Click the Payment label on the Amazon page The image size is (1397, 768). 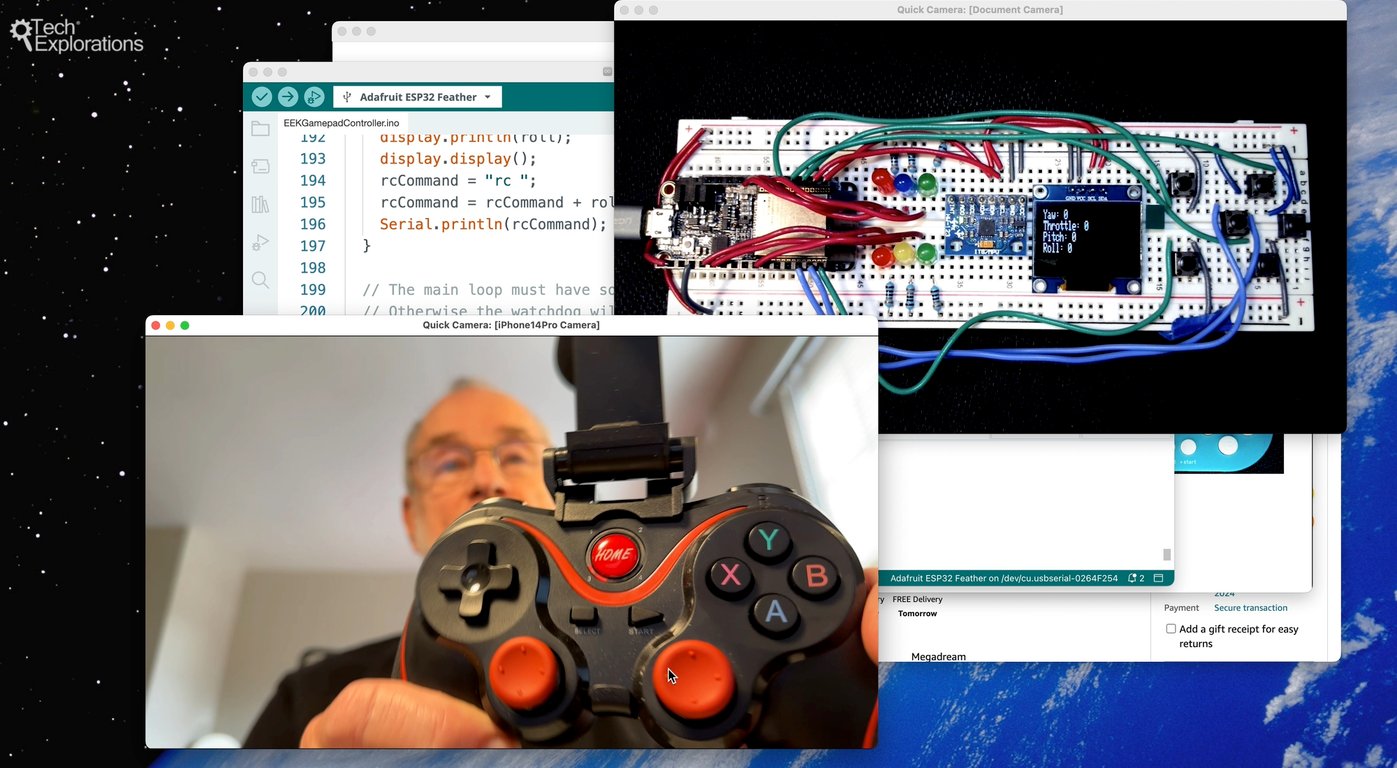coord(1181,608)
